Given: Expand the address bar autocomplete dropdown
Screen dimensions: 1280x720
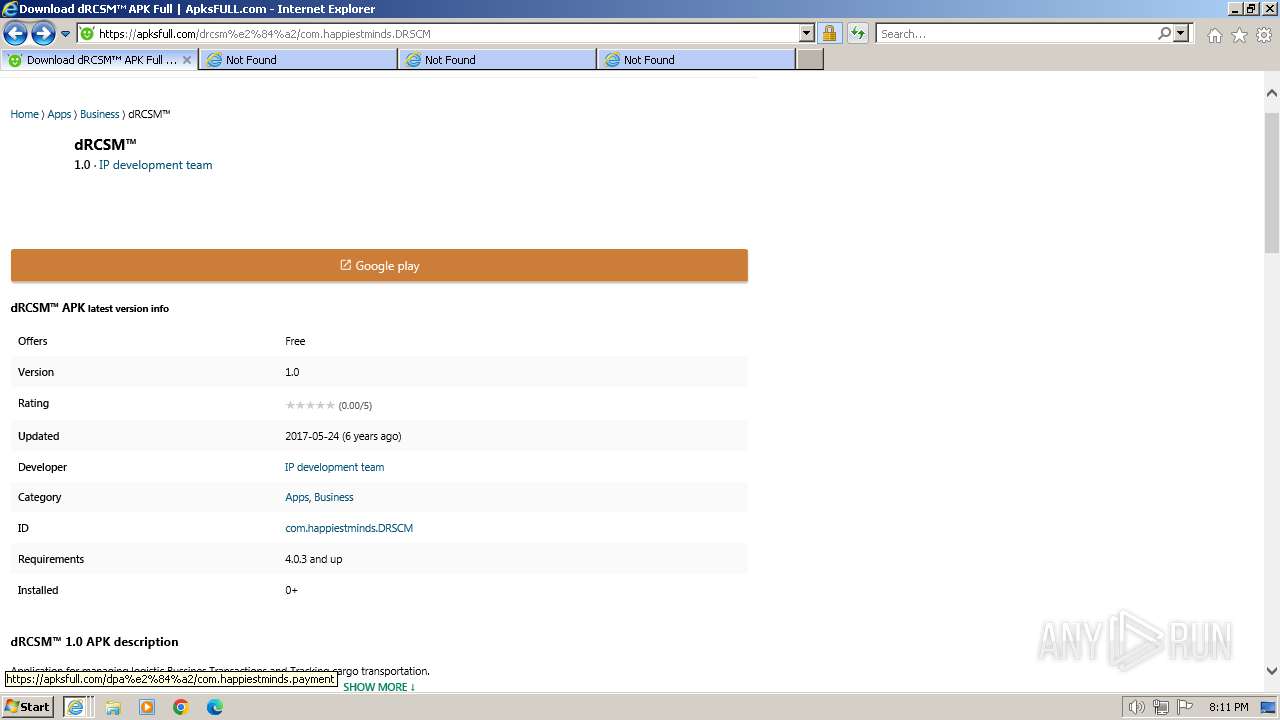Looking at the screenshot, I should [x=807, y=34].
